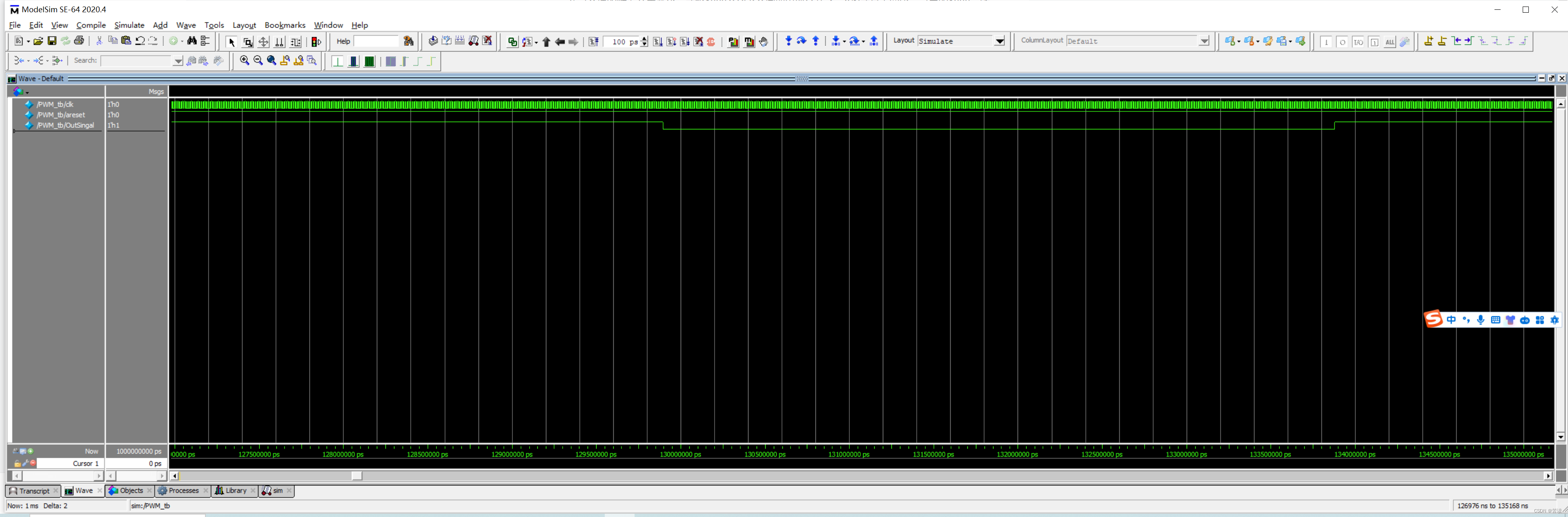Increase the run length stepper
The width and height of the screenshot is (1568, 517).
pos(645,38)
